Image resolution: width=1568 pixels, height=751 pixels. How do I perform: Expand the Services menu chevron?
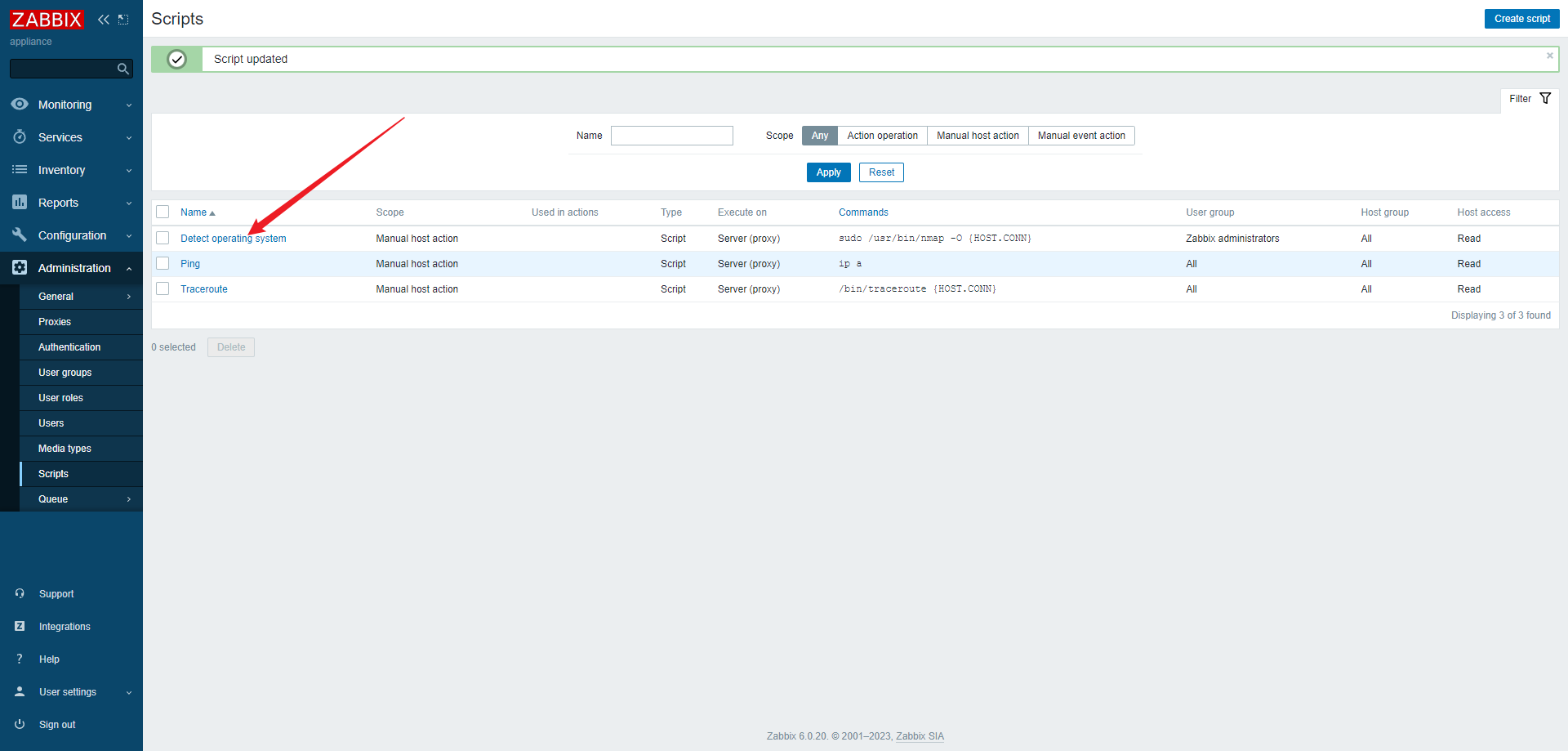click(129, 137)
